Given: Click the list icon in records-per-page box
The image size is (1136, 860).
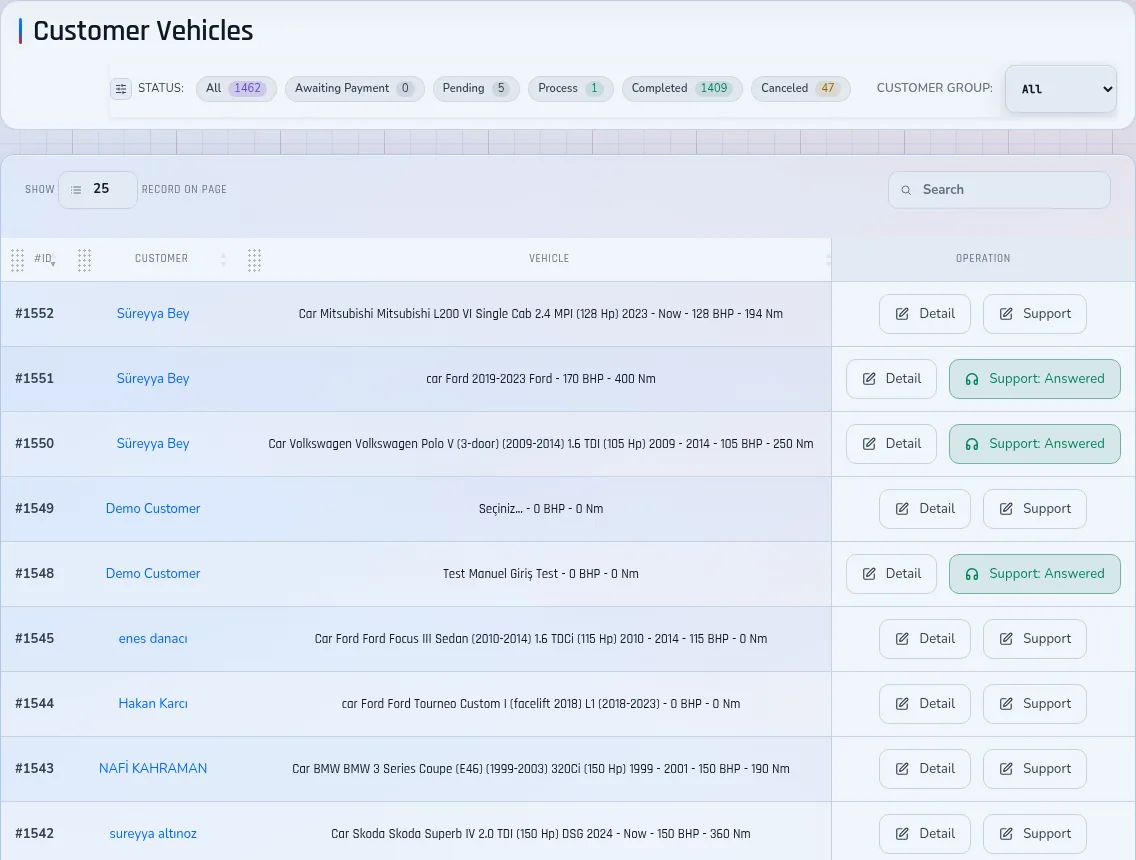Looking at the screenshot, I should 76,190.
